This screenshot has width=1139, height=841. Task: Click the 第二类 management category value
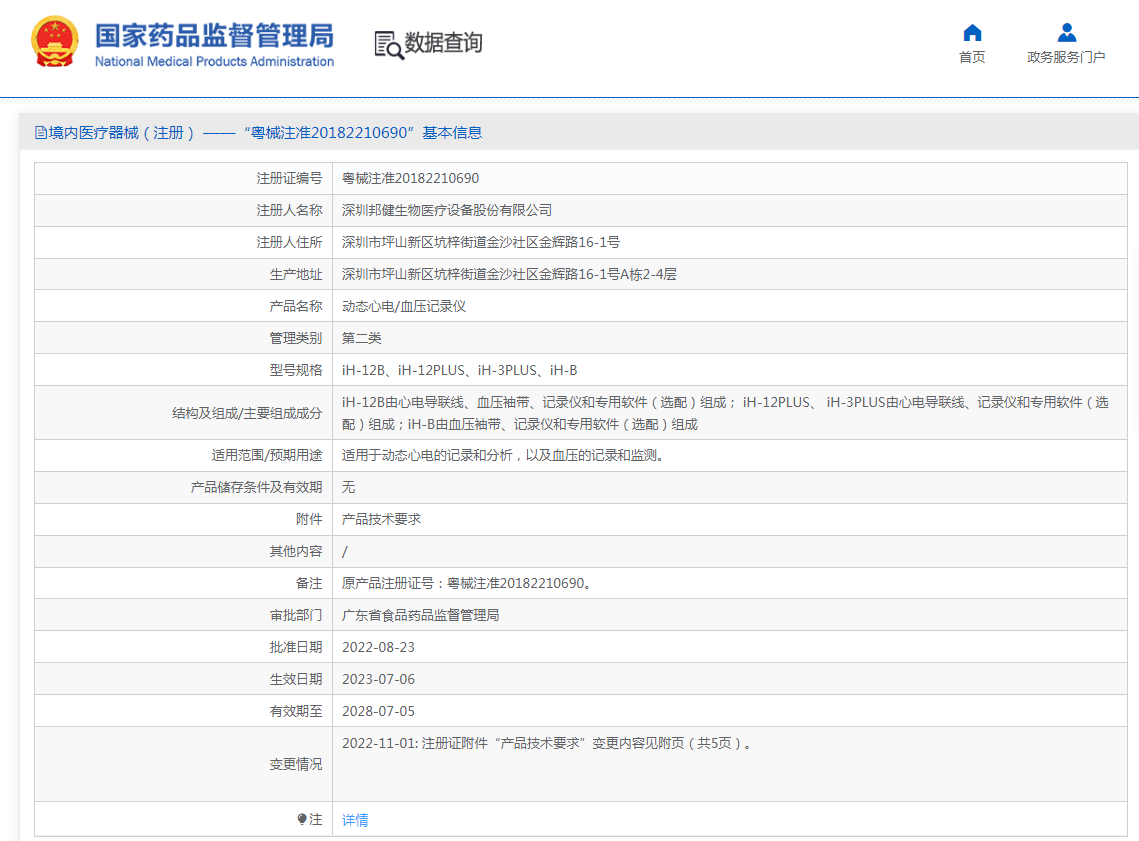(x=362, y=338)
